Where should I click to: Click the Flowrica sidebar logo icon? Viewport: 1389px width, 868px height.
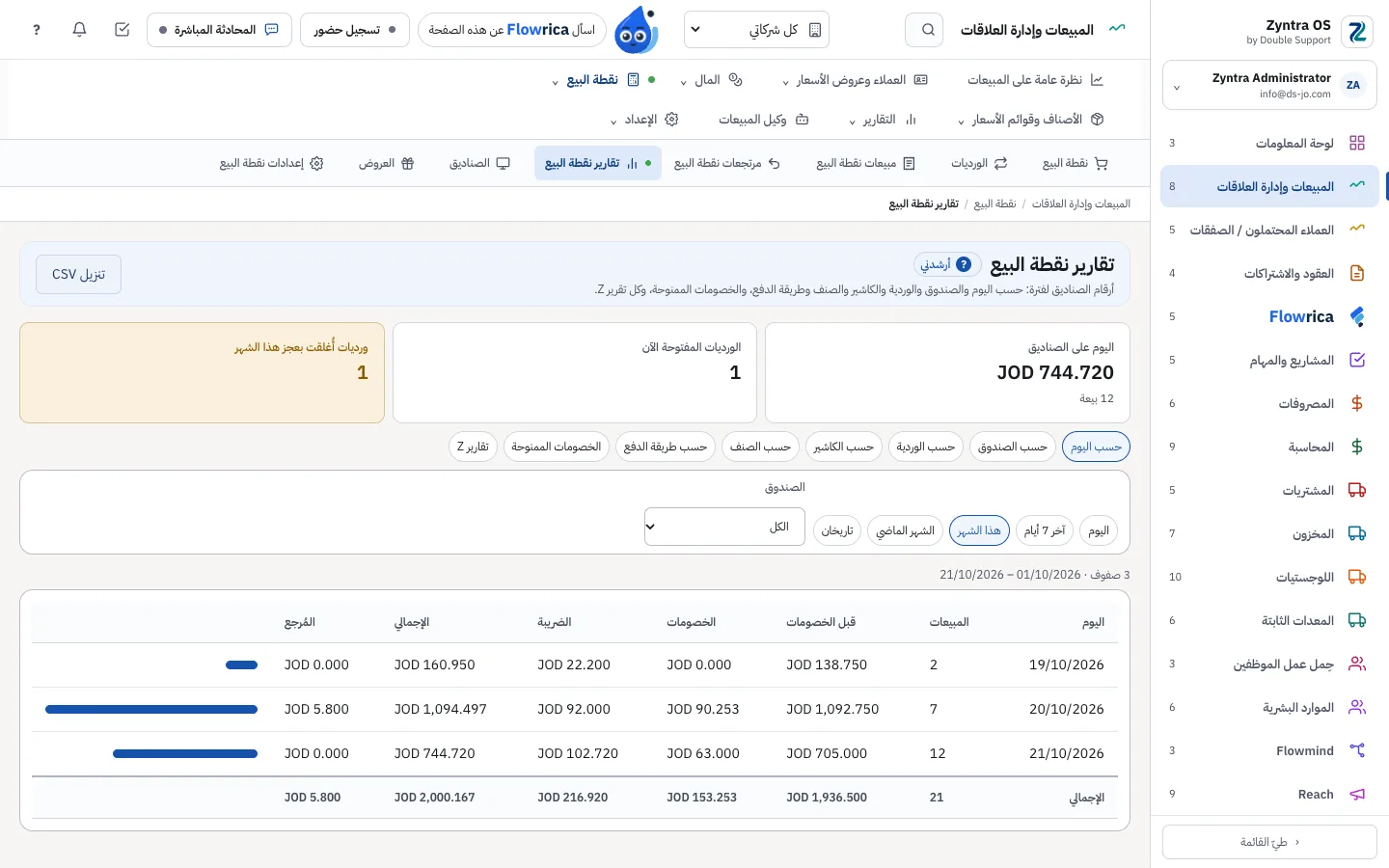coord(1357,316)
